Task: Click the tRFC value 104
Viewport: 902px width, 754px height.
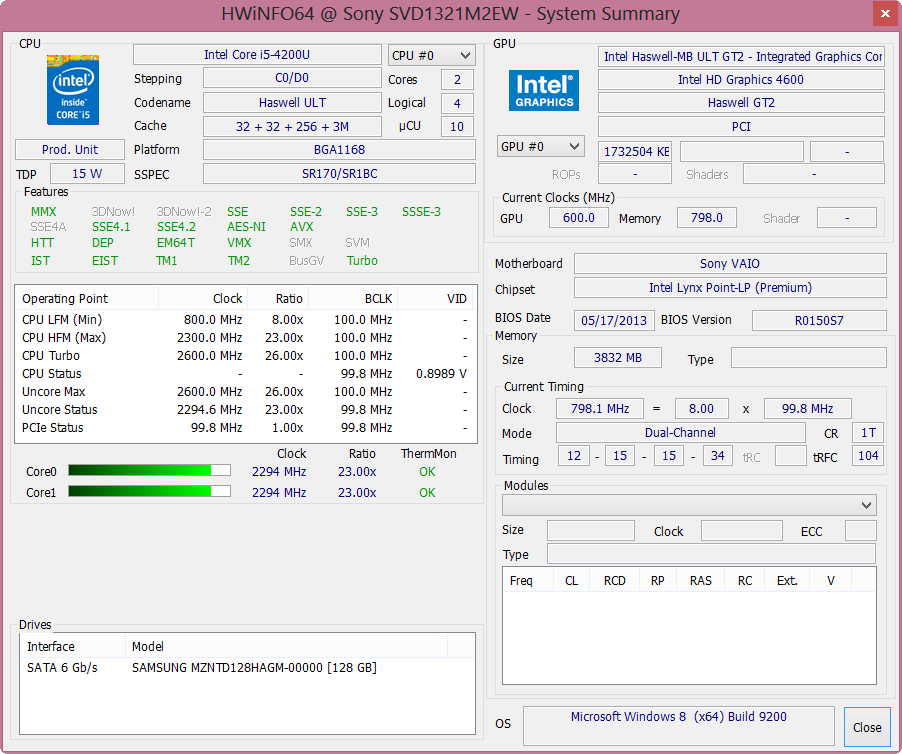Action: click(x=868, y=456)
